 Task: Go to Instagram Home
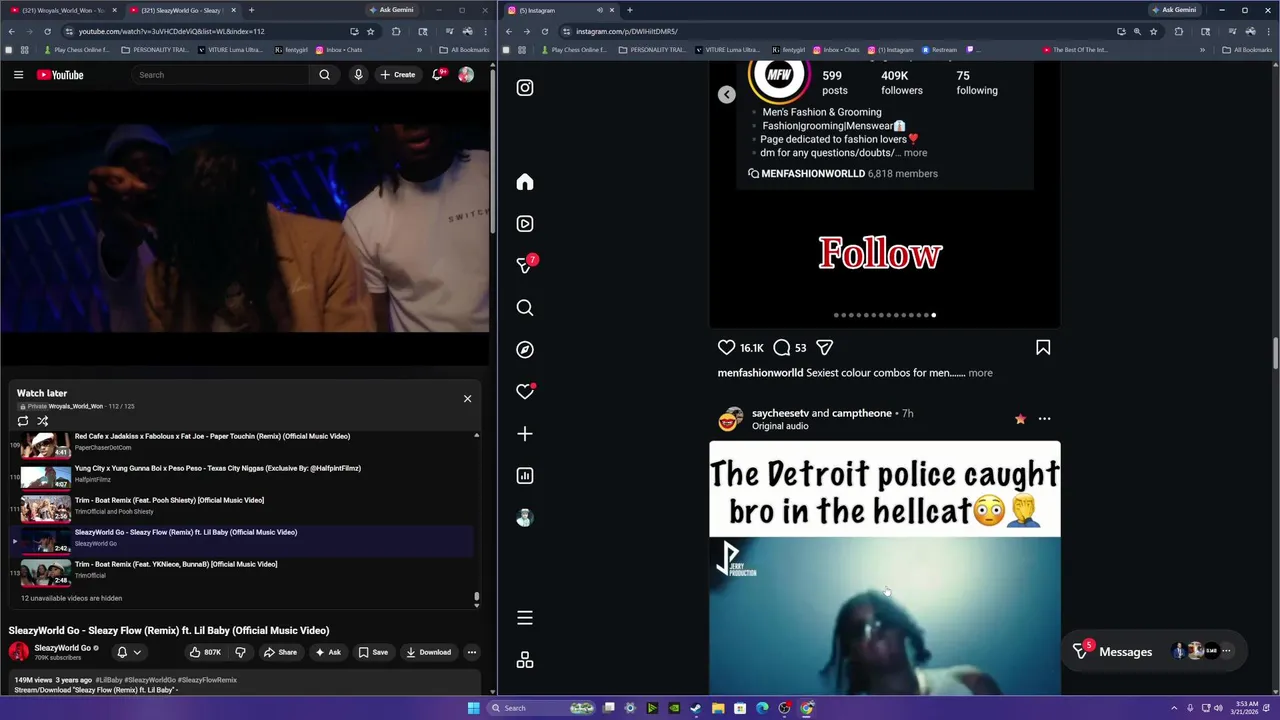tap(525, 182)
